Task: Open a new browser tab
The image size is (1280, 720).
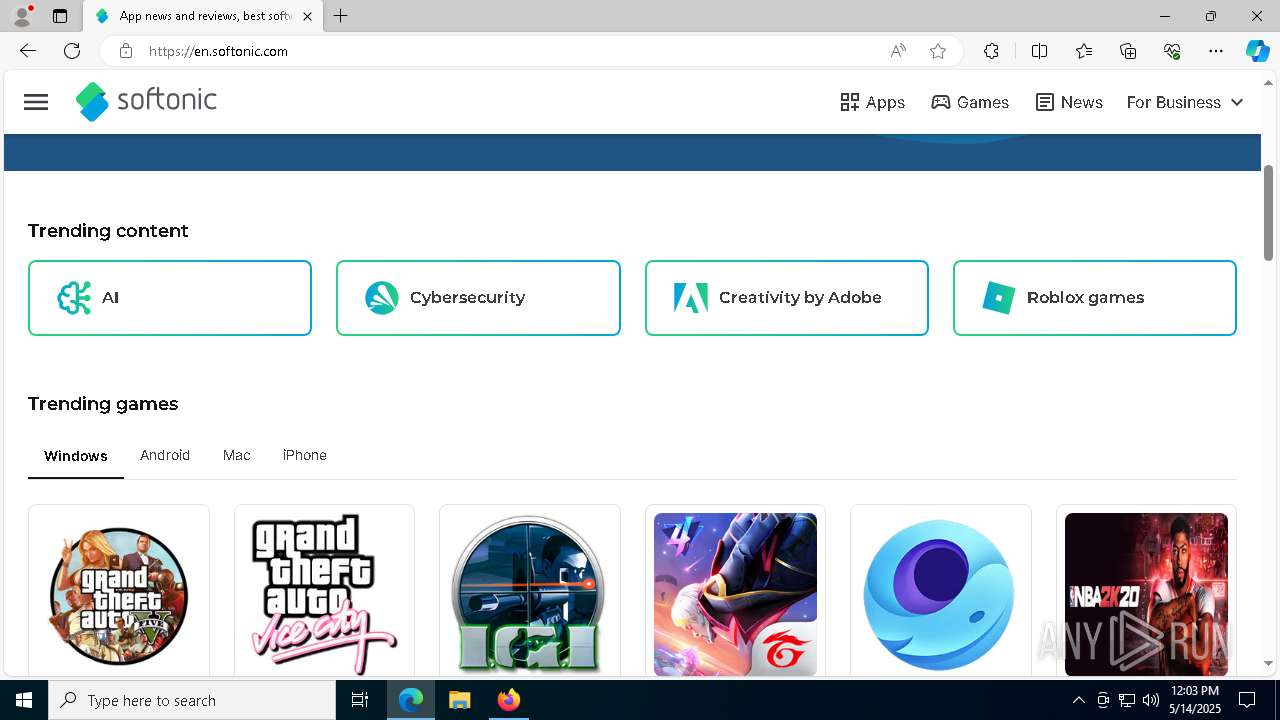Action: click(x=341, y=16)
